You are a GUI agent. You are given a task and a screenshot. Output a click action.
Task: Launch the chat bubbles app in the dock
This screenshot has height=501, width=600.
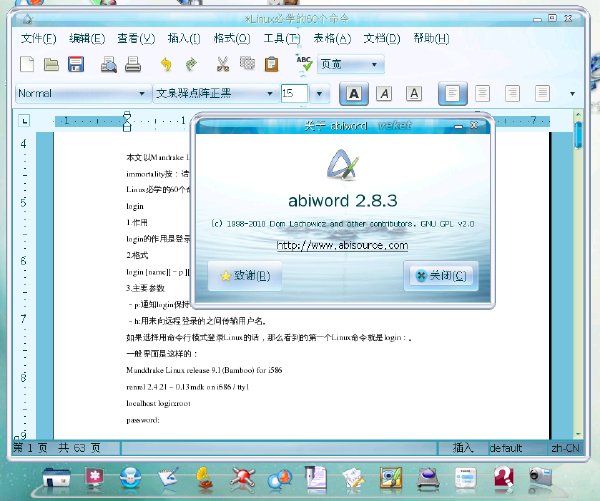(280, 478)
